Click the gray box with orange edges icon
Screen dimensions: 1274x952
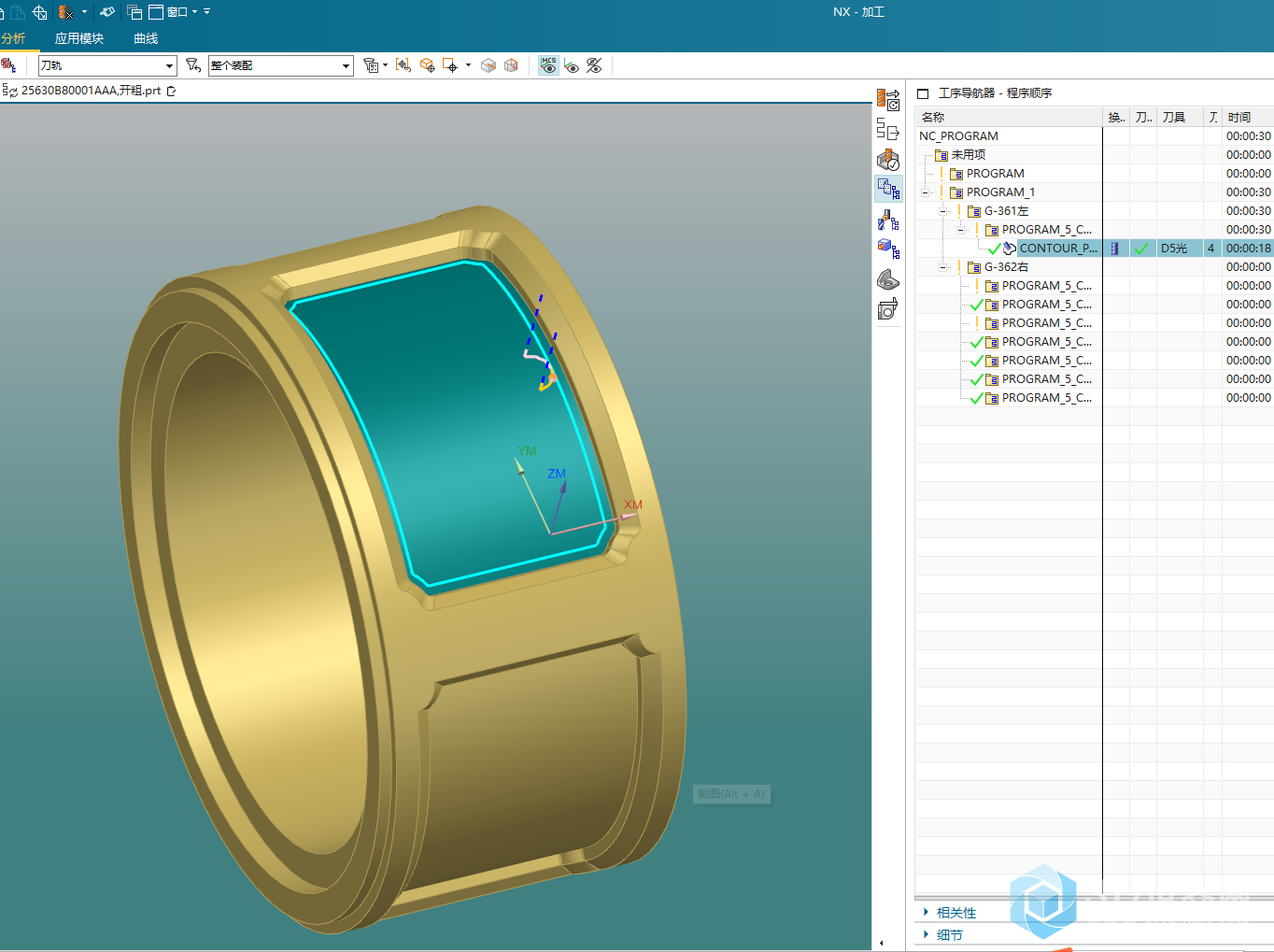[511, 65]
